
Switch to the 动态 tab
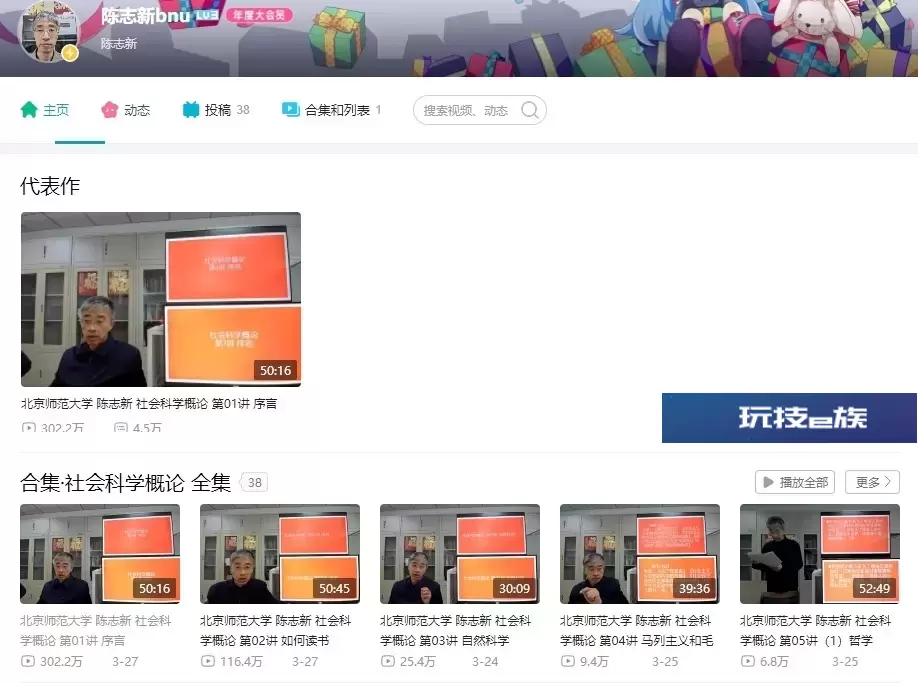pyautogui.click(x=126, y=110)
